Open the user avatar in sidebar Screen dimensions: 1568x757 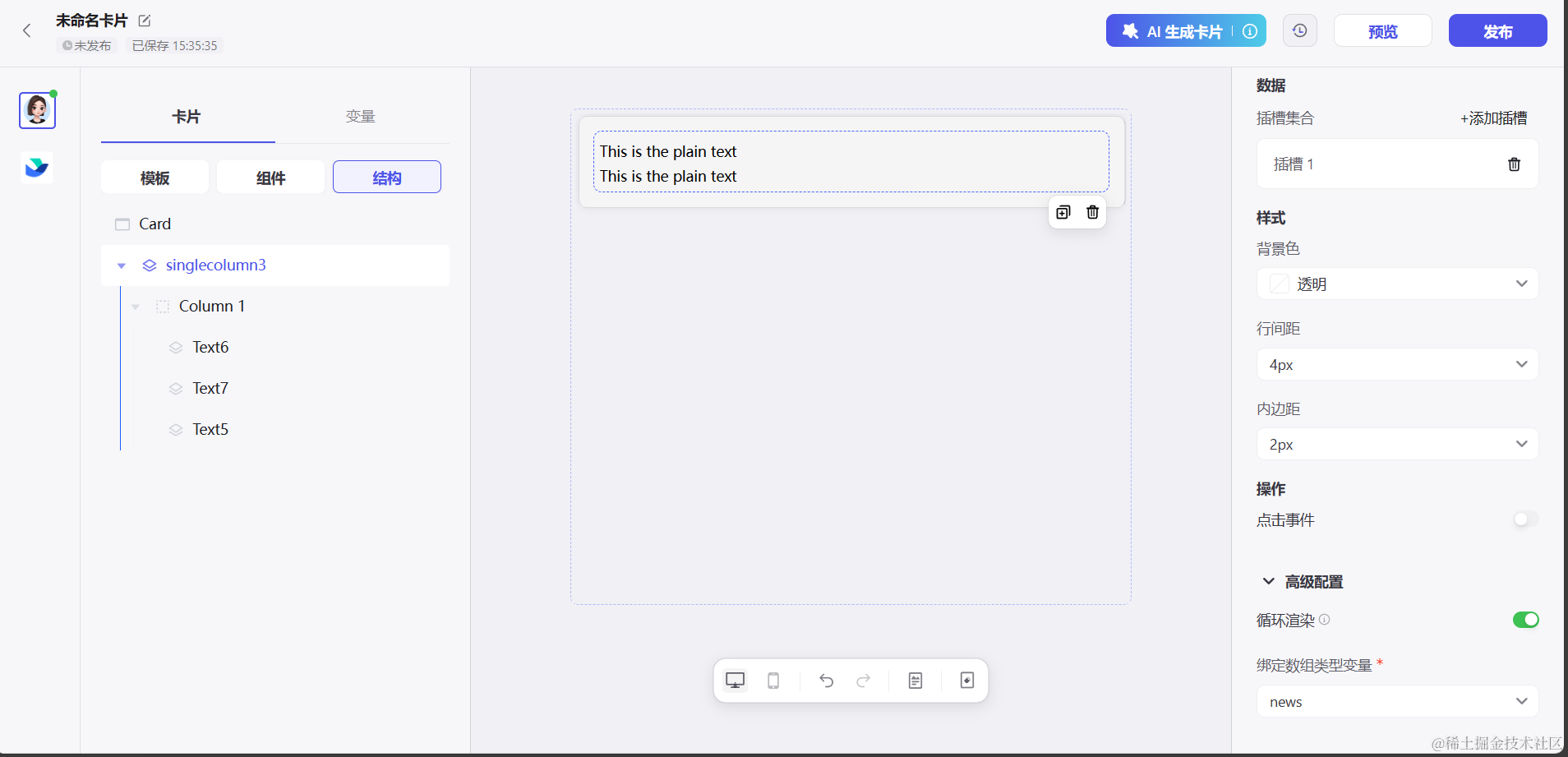coord(37,110)
